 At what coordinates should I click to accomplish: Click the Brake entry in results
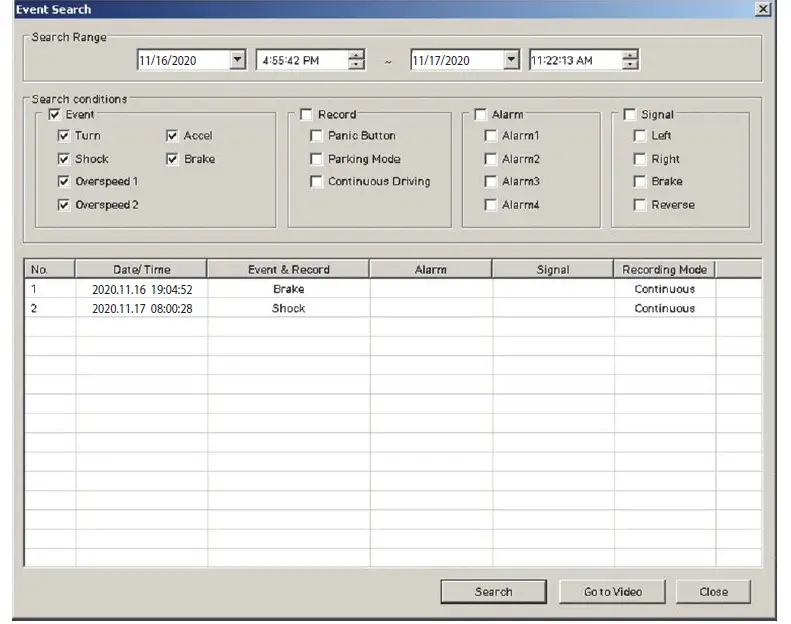coord(289,289)
